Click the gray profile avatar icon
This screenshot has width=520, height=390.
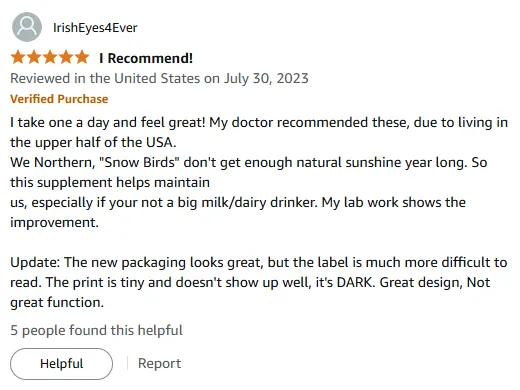pos(27,27)
